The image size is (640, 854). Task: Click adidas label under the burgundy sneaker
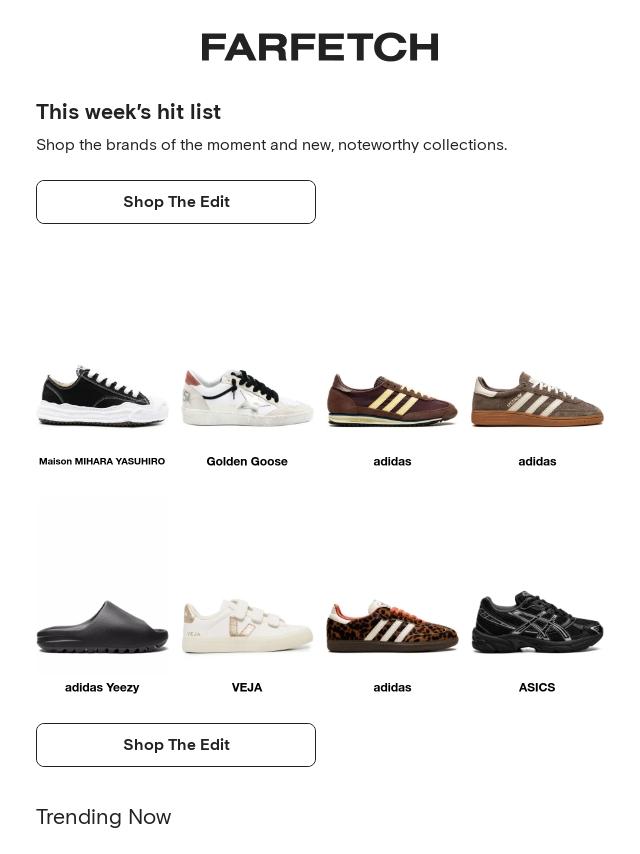(392, 461)
